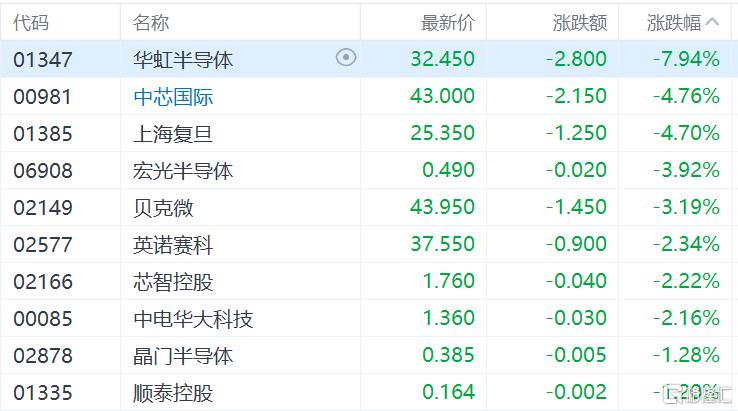The image size is (738, 411).
Task: Select stock name 上海复旦
Action: pyautogui.click(x=173, y=134)
